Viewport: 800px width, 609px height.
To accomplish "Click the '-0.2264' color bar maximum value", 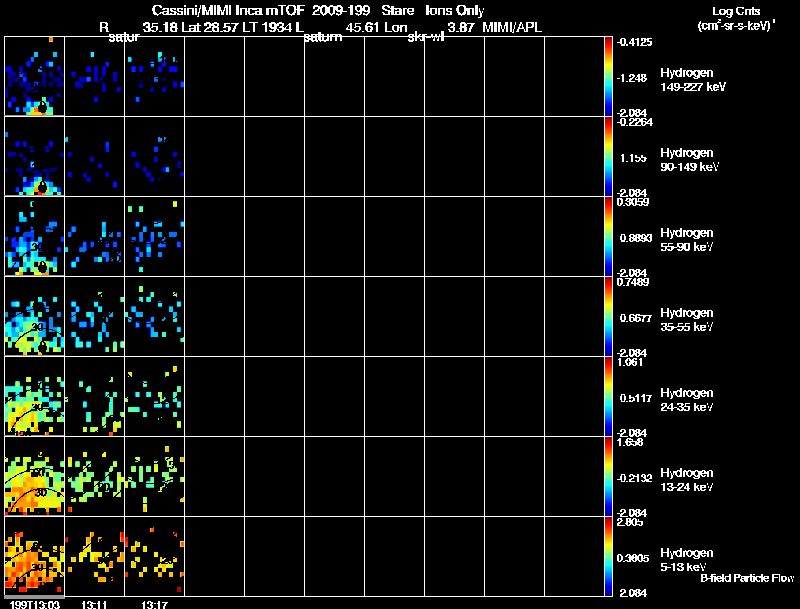I will pos(634,122).
